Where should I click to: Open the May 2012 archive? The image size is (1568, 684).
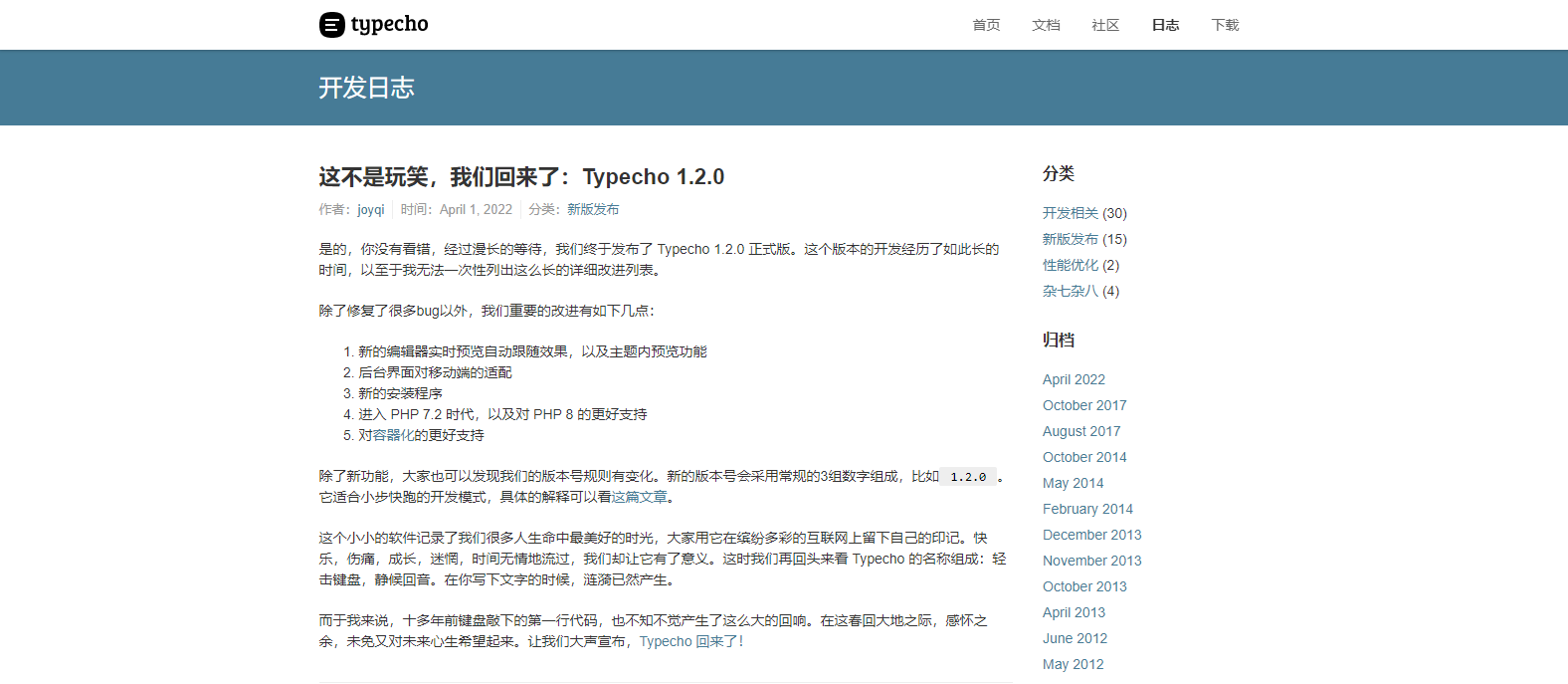[x=1073, y=664]
